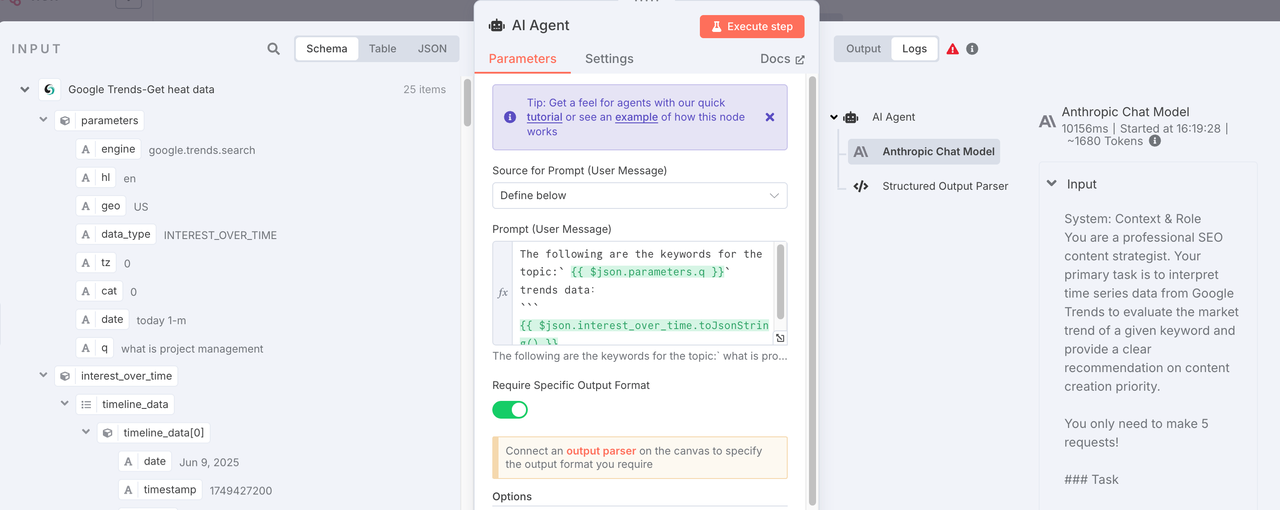
Task: Collapse the parameters tree group
Action: [x=44, y=121]
